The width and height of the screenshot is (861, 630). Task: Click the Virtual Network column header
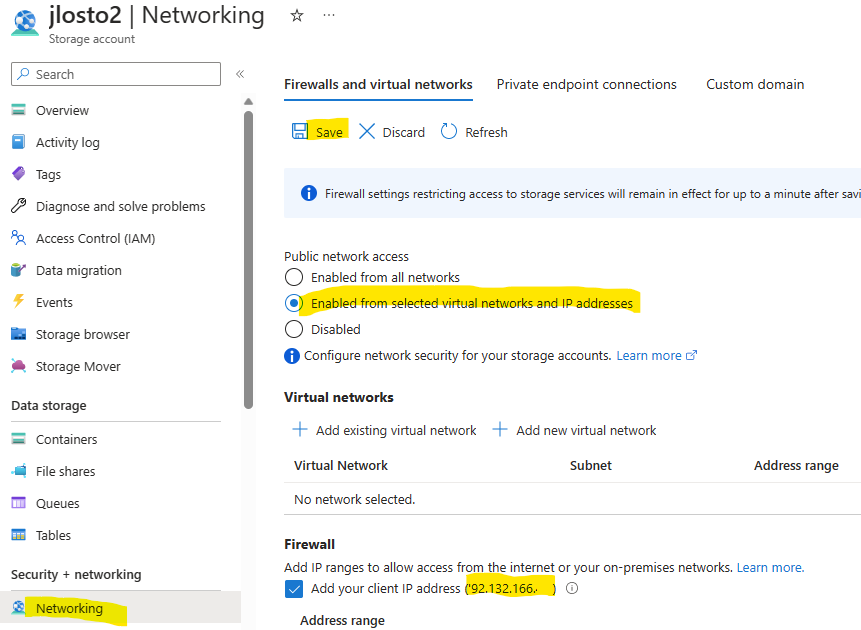click(341, 466)
